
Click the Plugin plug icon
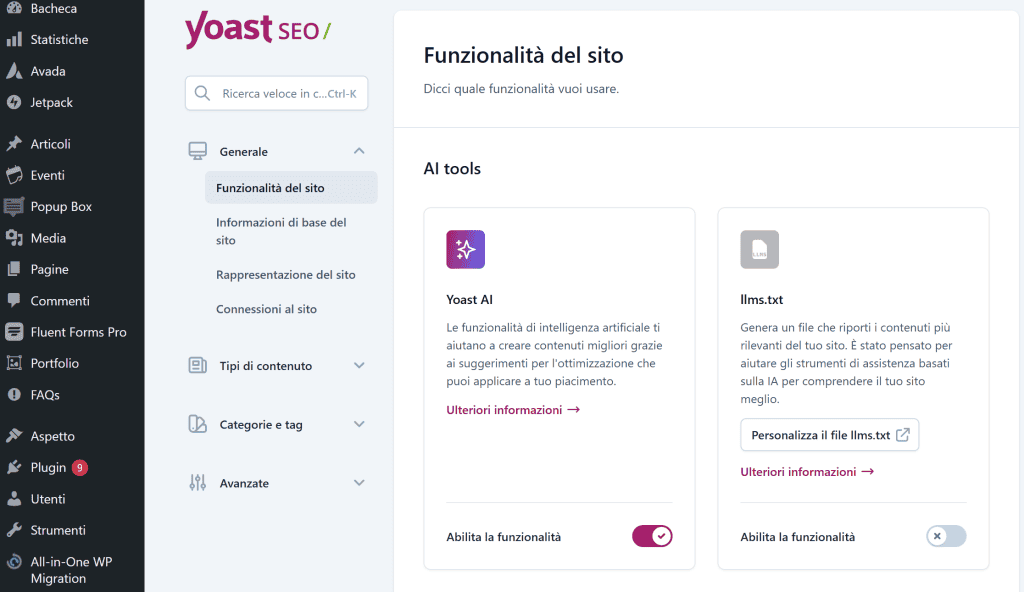click(x=14, y=467)
